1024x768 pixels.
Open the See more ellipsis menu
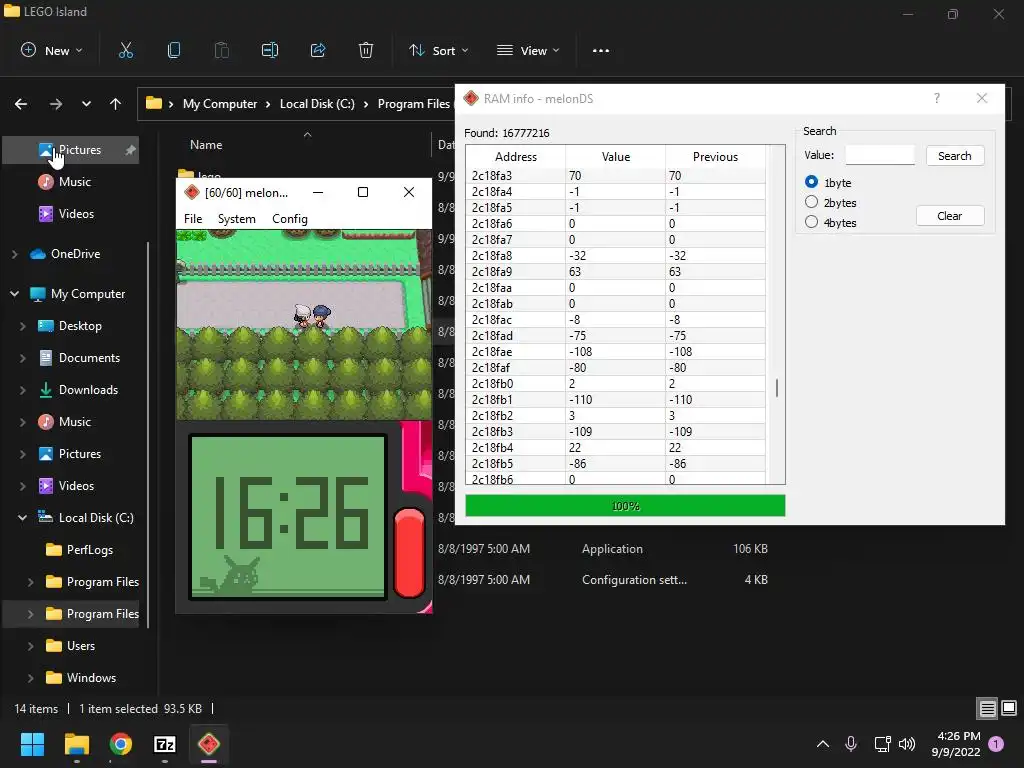(x=601, y=50)
